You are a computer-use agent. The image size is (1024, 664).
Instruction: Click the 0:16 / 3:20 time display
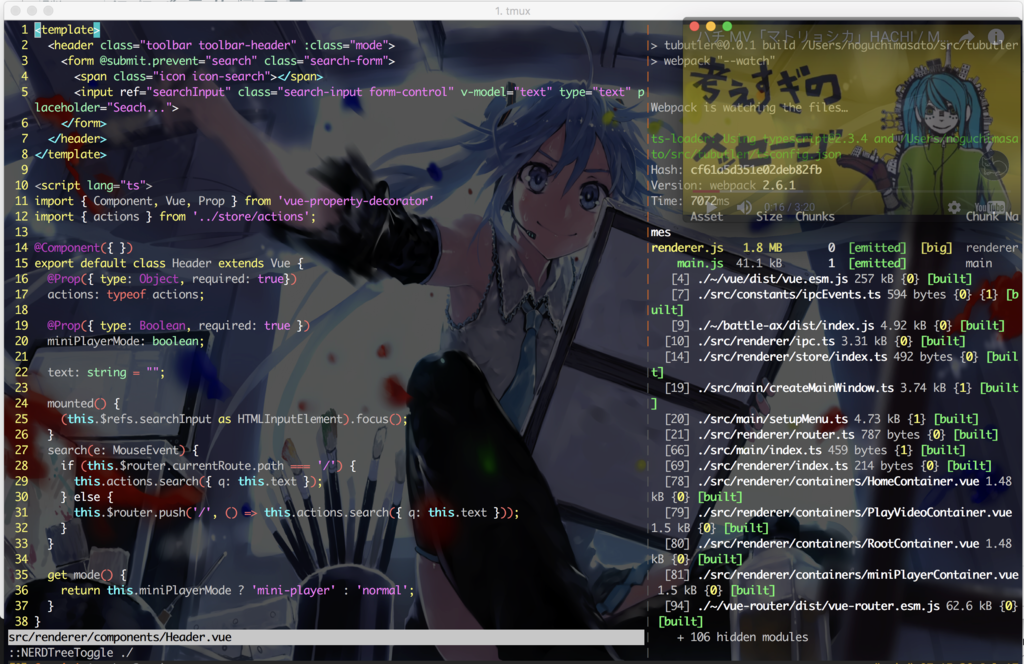click(x=789, y=208)
